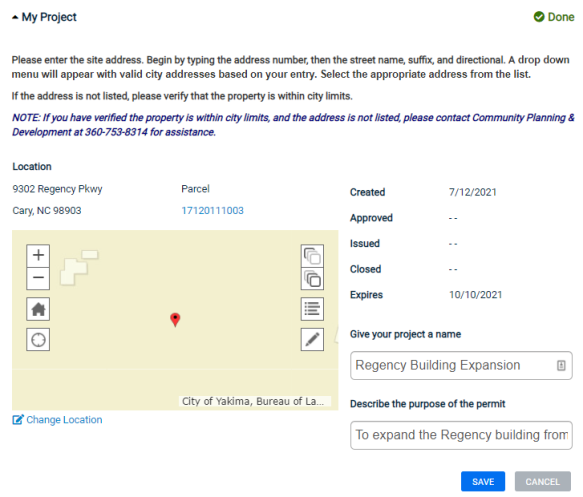Reset map to home extent

[x=38, y=309]
